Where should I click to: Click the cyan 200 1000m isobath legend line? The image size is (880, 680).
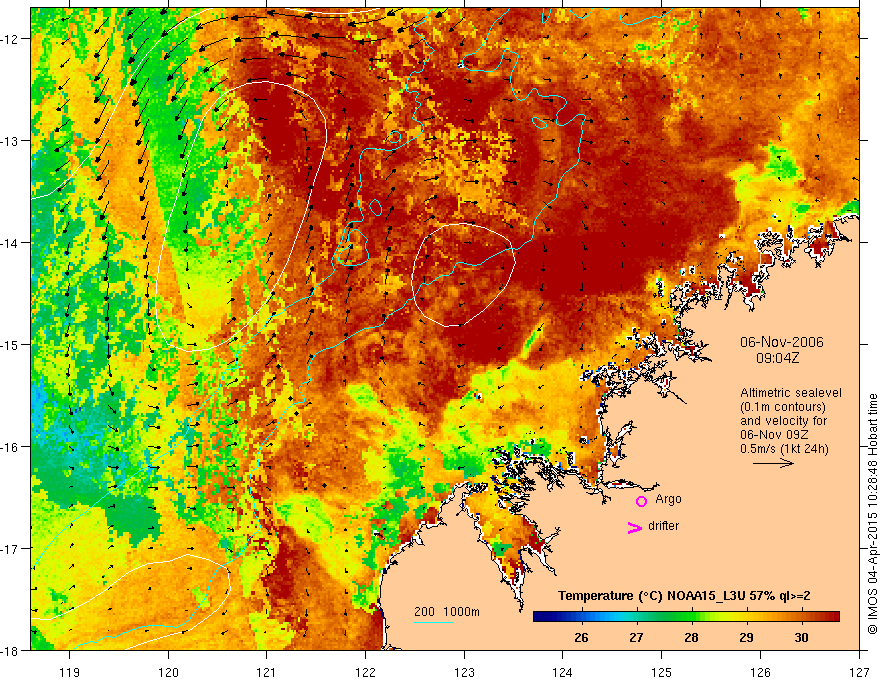coord(434,622)
